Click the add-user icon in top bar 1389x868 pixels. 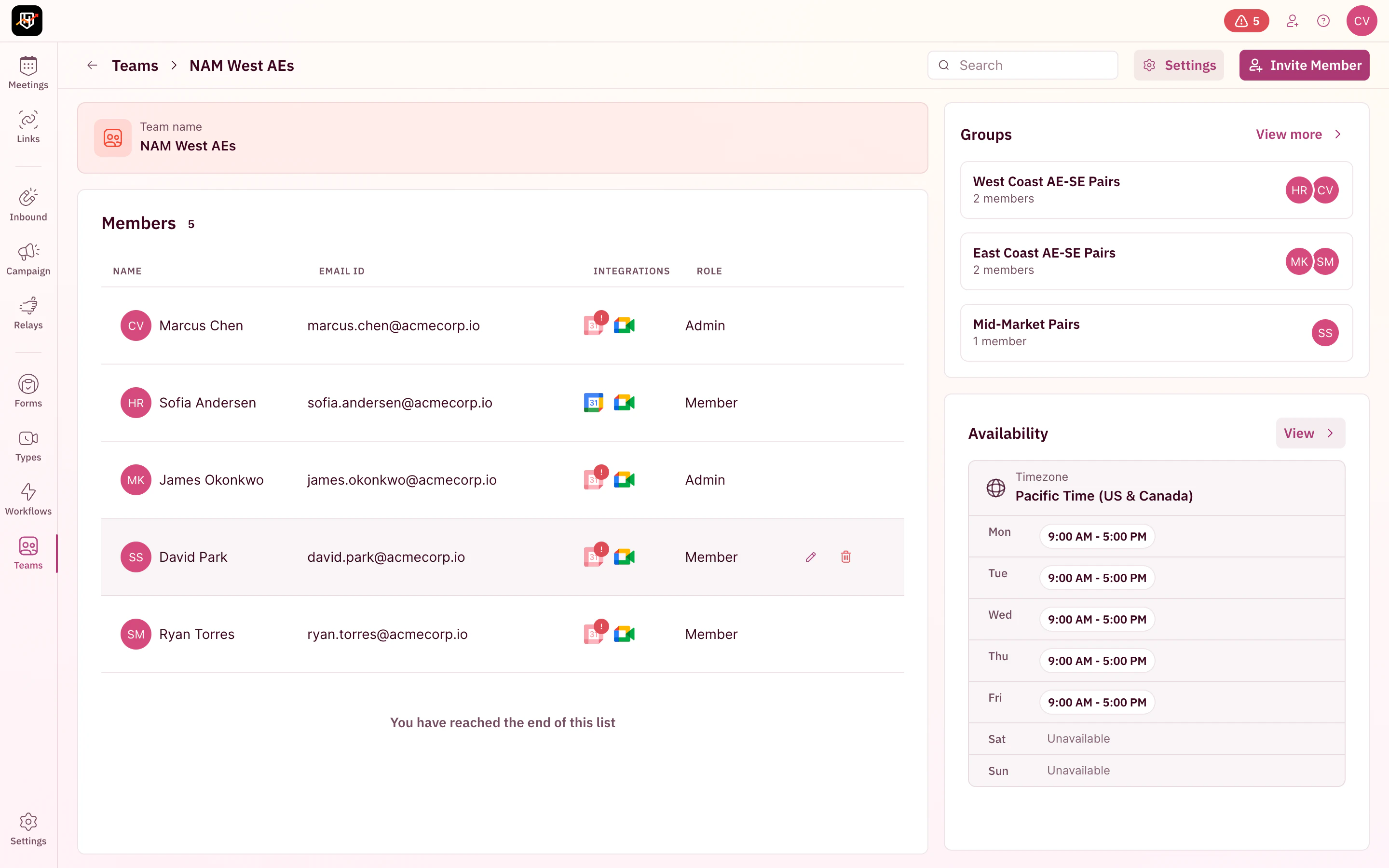click(x=1292, y=21)
